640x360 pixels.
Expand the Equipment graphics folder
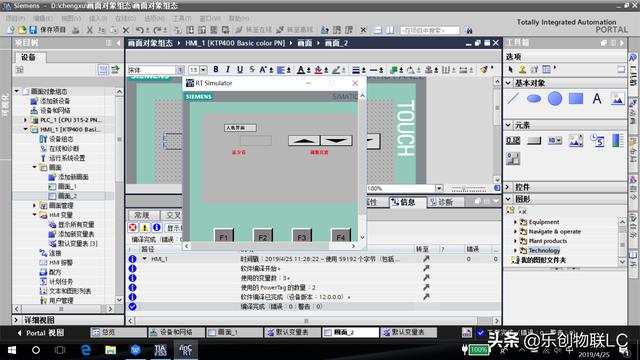pyautogui.click(x=515, y=222)
